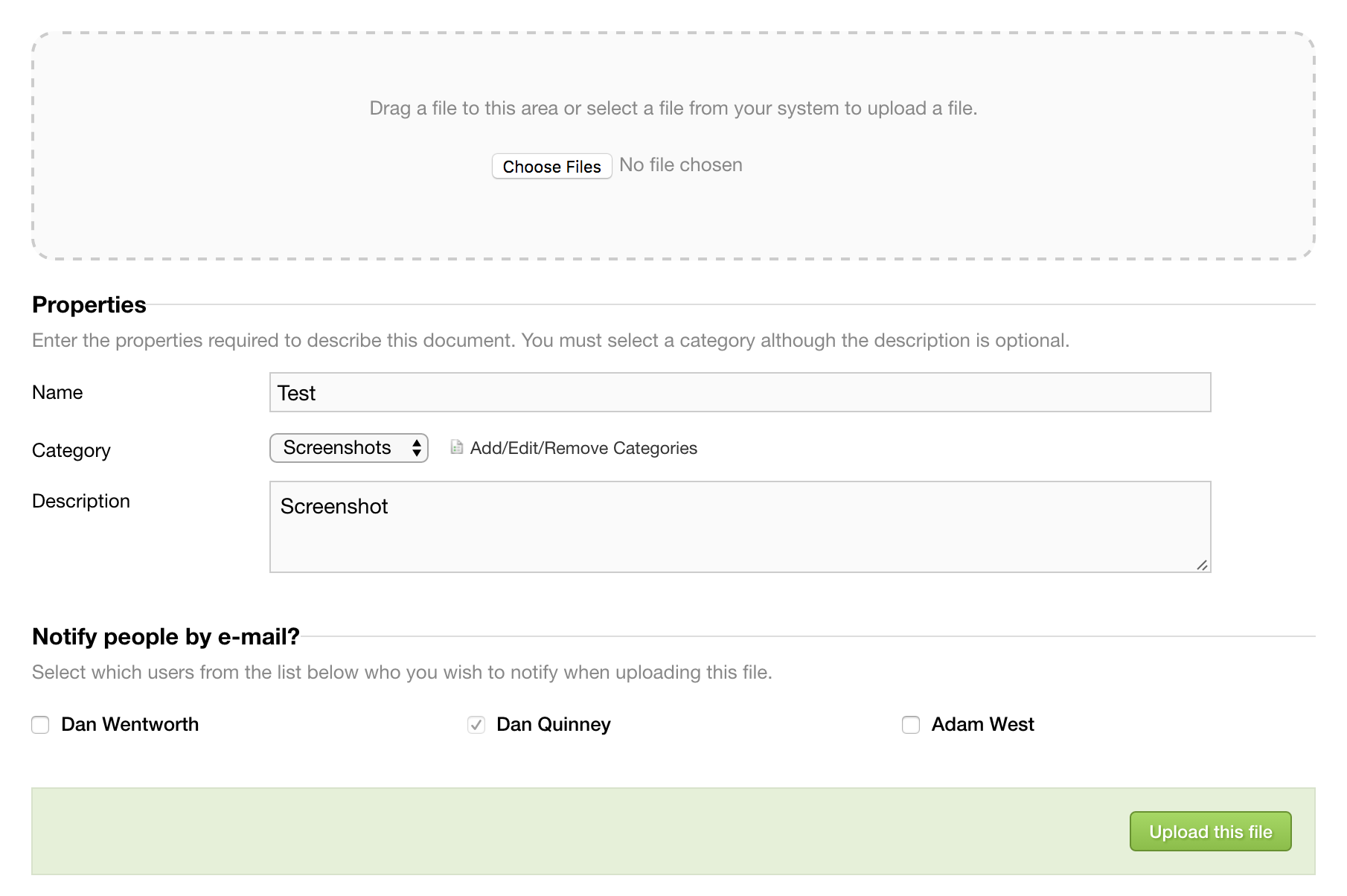Click the Category field label
The width and height of the screenshot is (1347, 896).
point(71,451)
